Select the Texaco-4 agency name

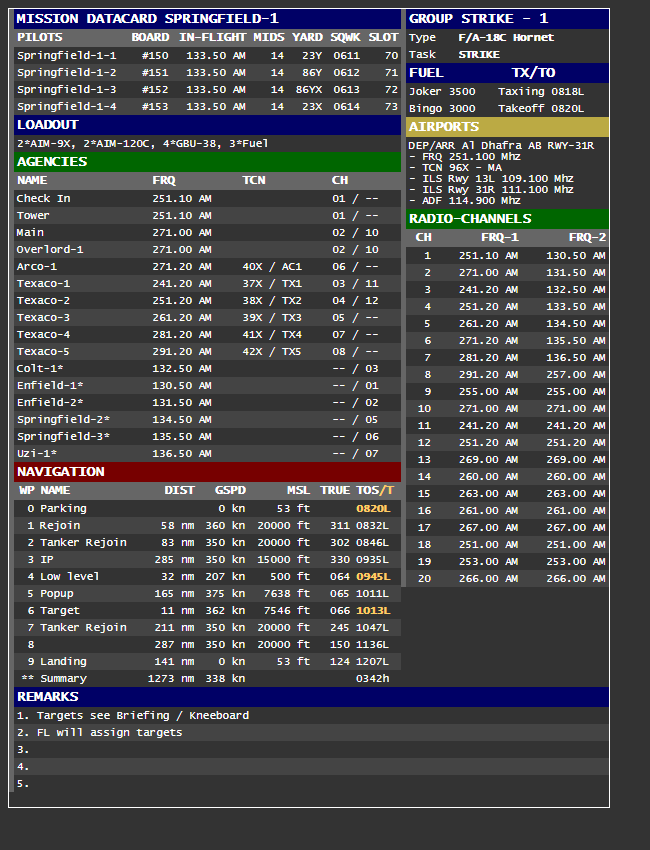(x=43, y=334)
